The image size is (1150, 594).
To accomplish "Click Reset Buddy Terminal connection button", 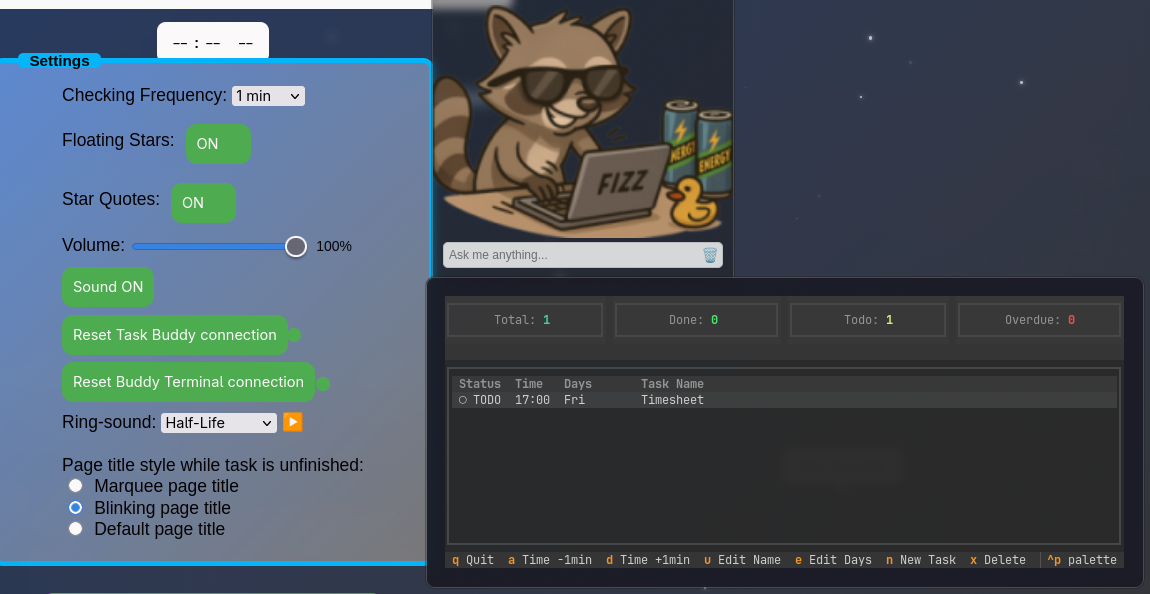I will point(188,382).
